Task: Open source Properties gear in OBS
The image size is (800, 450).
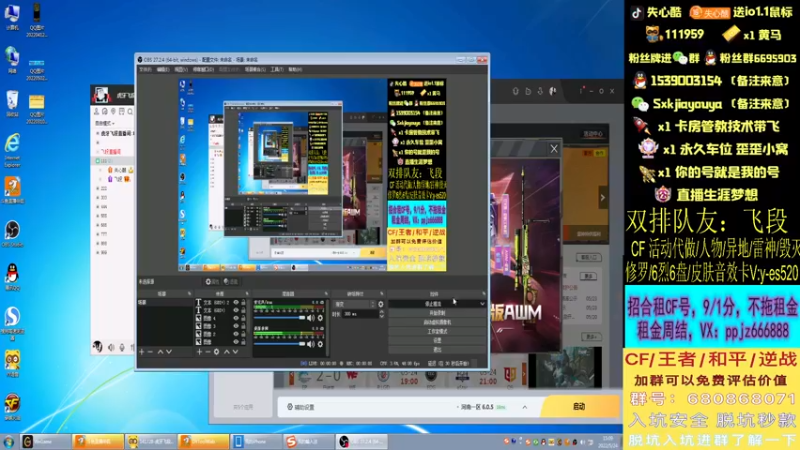Action: click(212, 282)
